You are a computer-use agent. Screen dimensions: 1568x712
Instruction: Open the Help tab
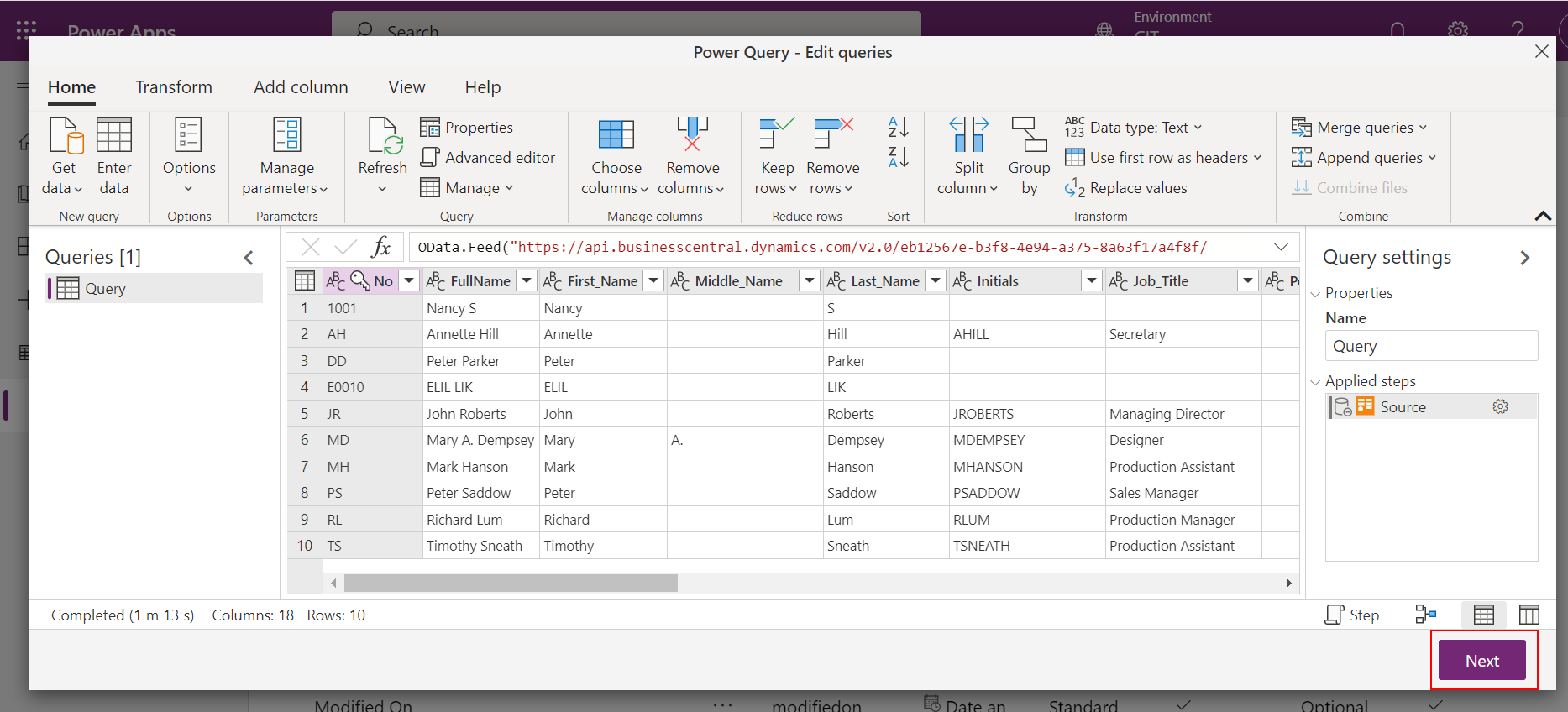coord(483,87)
